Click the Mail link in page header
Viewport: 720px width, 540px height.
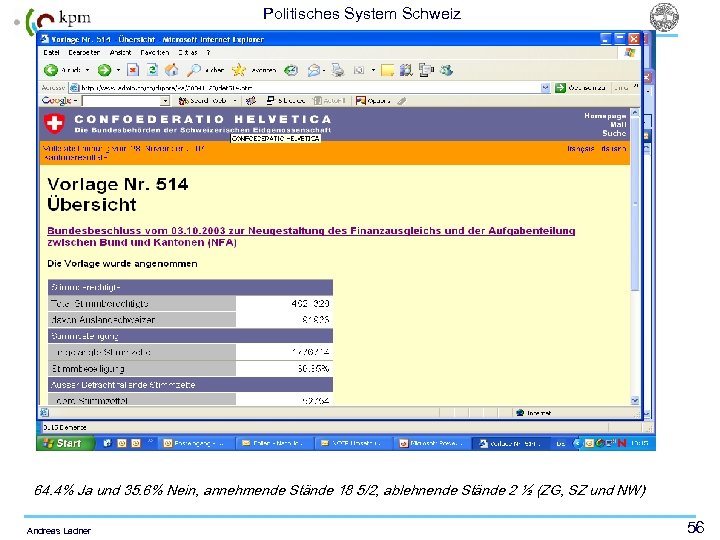618,124
